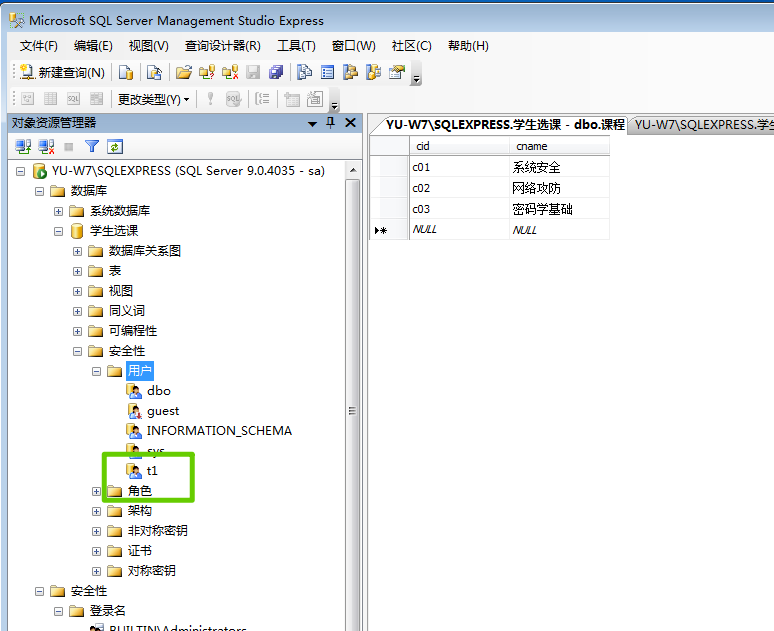Image resolution: width=774 pixels, height=631 pixels.
Task: Open the query designer toolbar overflow arrow
Action: tap(334, 105)
